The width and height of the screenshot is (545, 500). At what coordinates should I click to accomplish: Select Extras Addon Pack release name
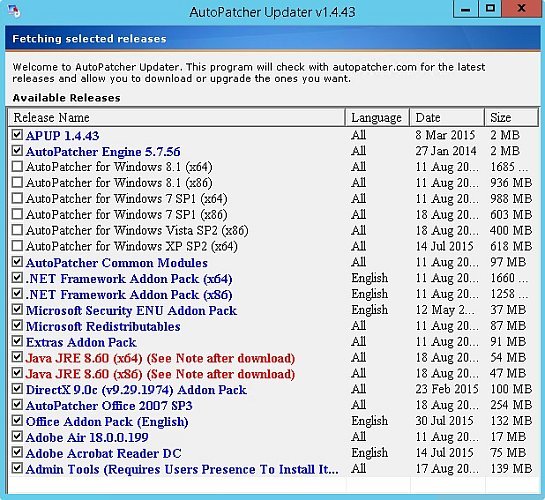point(81,342)
